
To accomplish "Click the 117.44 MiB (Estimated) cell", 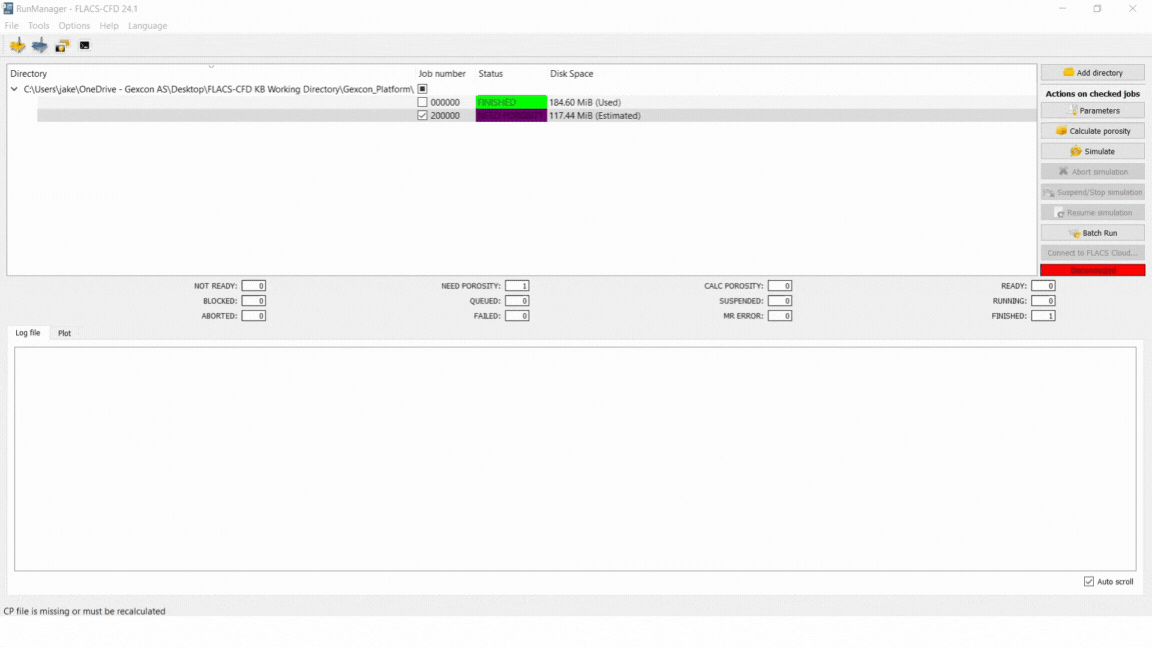I will pyautogui.click(x=594, y=115).
